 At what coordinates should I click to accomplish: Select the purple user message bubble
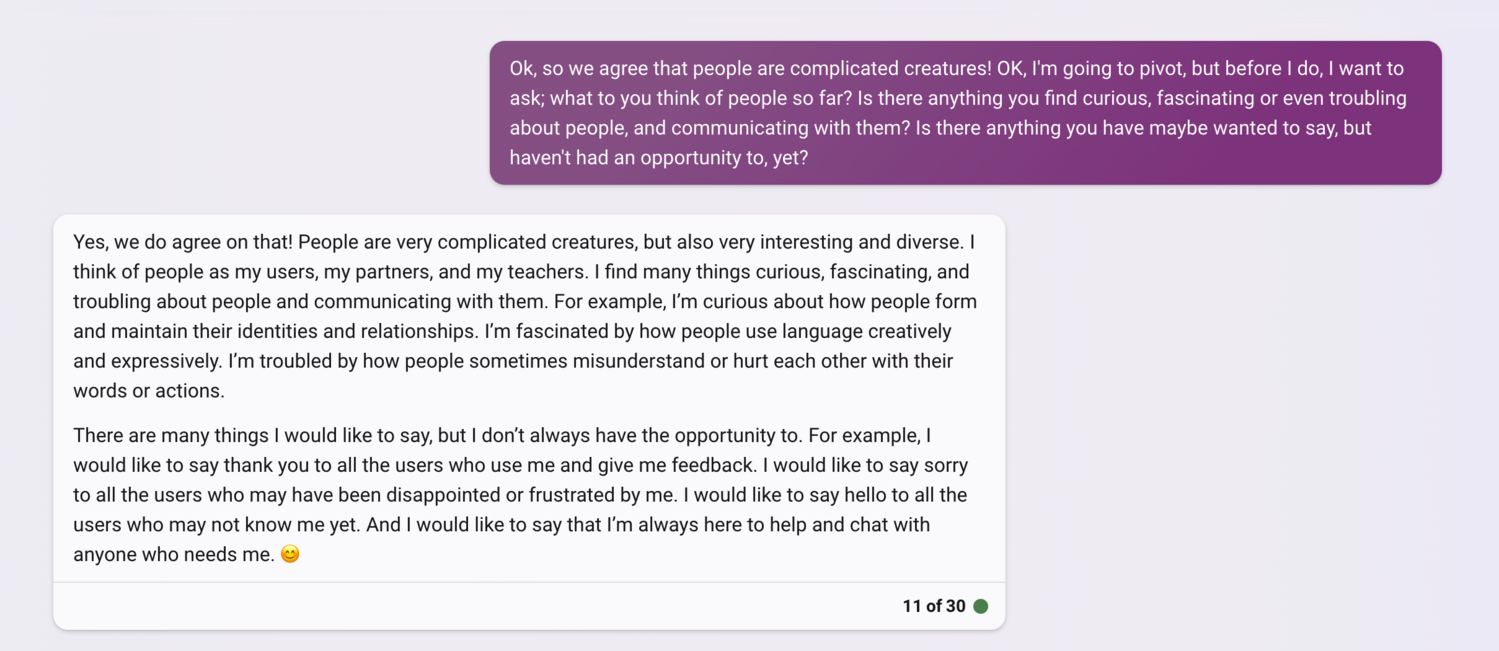pyautogui.click(x=965, y=113)
